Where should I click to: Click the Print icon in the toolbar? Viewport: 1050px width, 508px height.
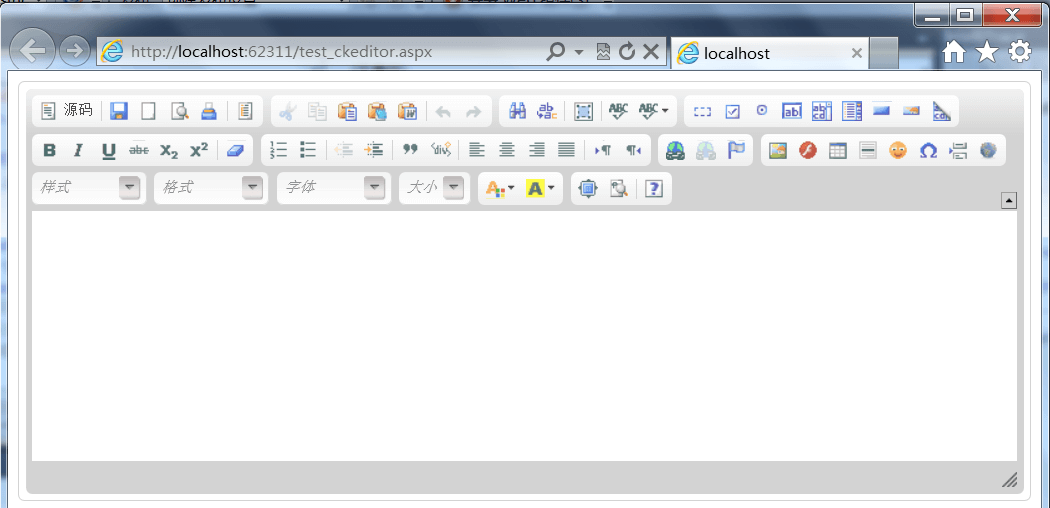pyautogui.click(x=209, y=111)
